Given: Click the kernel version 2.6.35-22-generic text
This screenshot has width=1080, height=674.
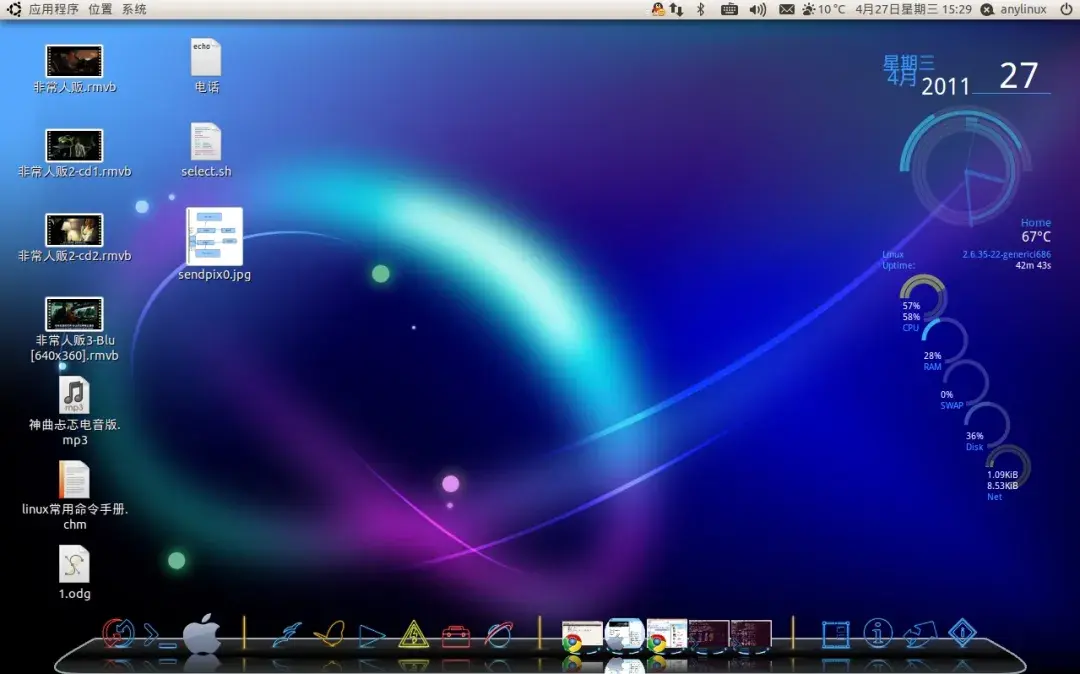Looking at the screenshot, I should click(1006, 254).
